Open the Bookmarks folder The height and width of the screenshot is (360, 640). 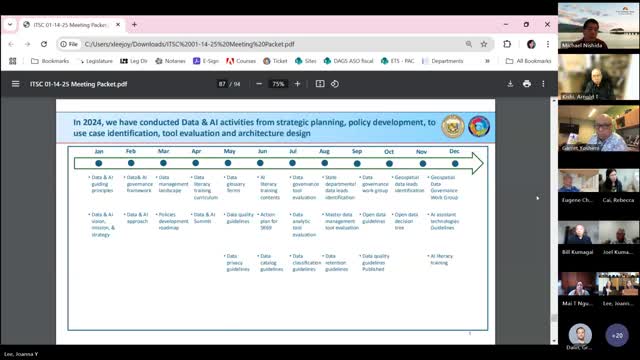coord(50,61)
